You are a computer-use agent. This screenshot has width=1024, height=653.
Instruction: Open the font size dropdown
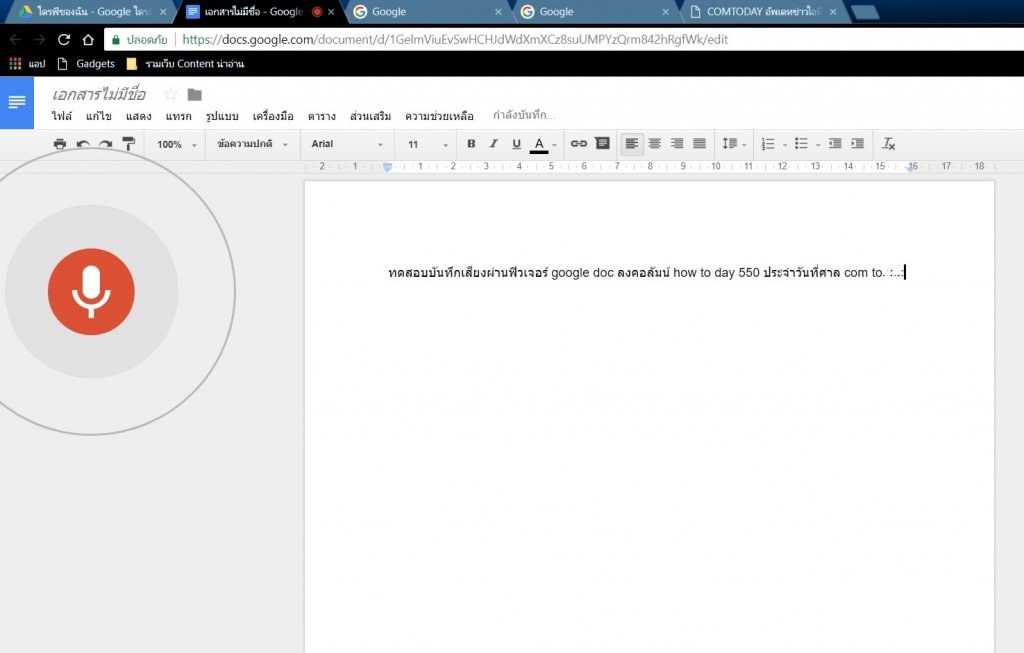click(x=424, y=143)
